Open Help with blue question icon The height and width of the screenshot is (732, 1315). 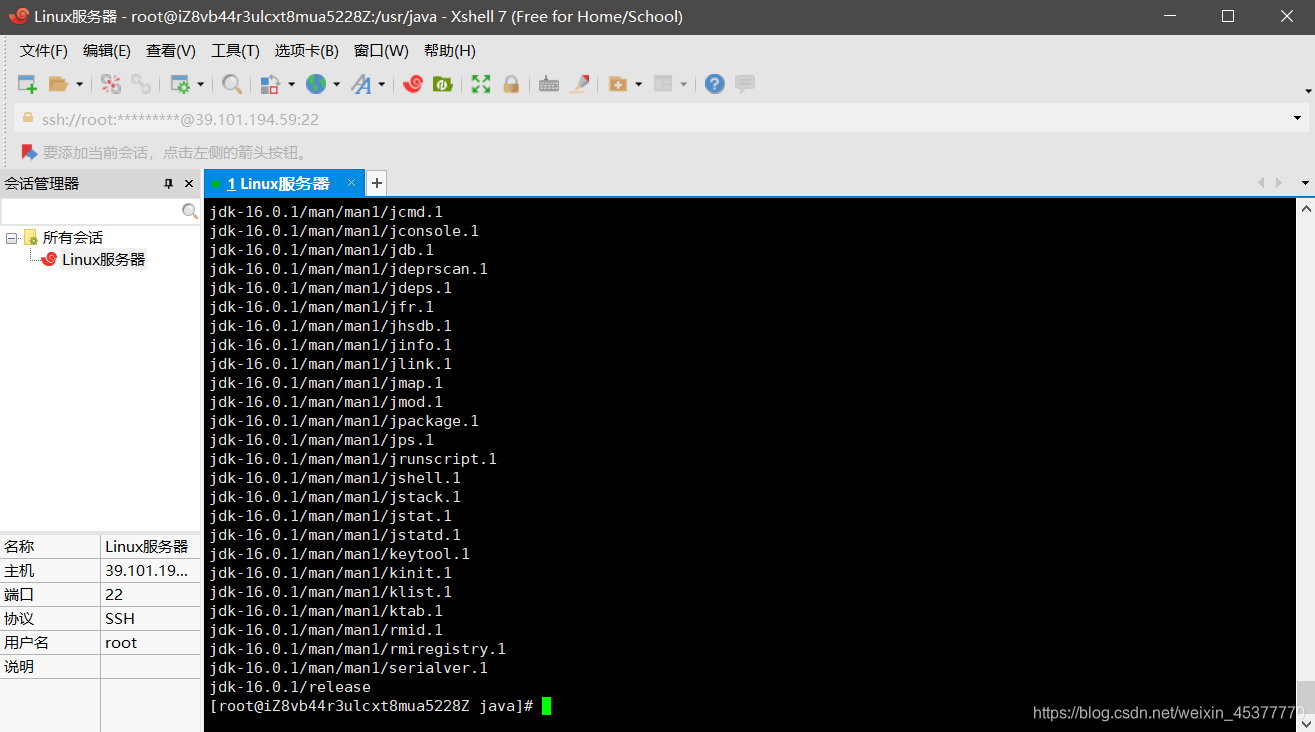pos(714,84)
